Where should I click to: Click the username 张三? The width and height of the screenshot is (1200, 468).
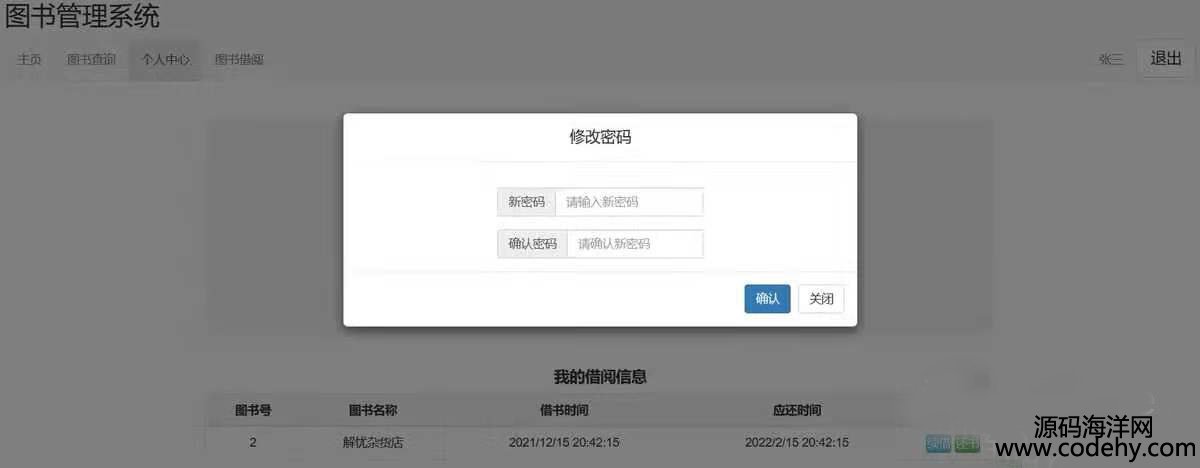point(1111,60)
